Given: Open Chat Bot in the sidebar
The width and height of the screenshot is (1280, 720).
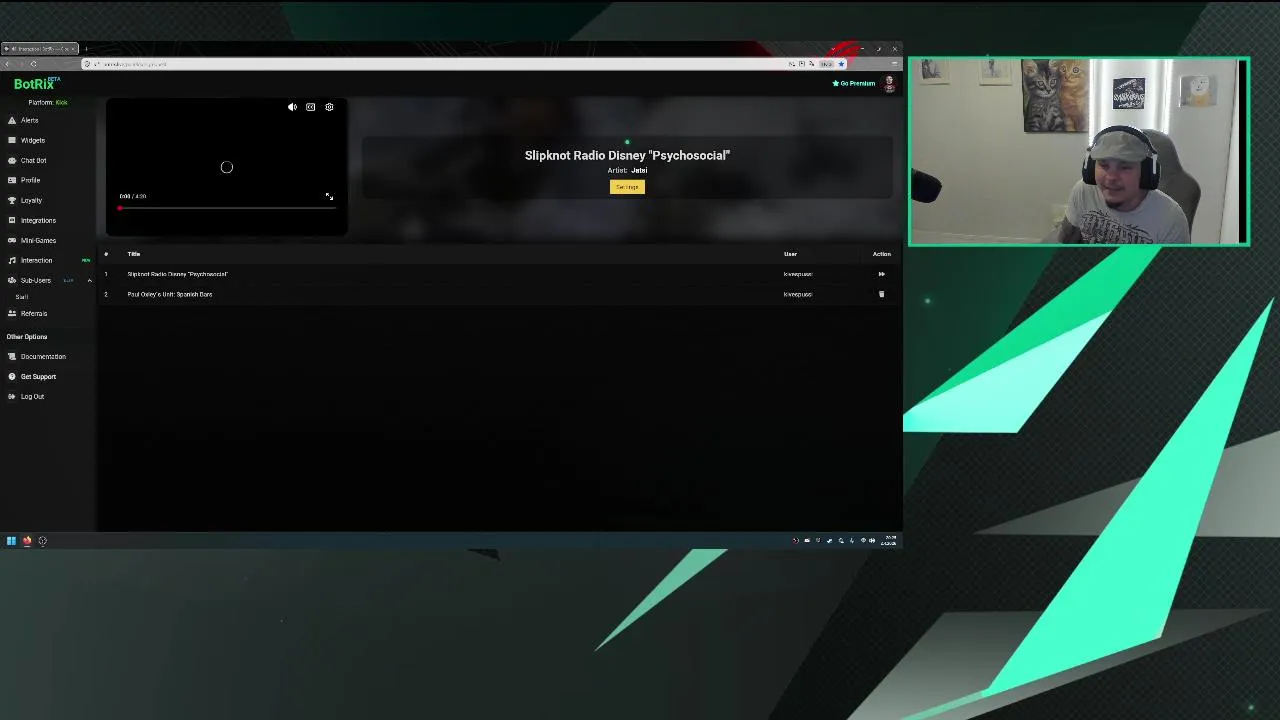Looking at the screenshot, I should coord(33,160).
